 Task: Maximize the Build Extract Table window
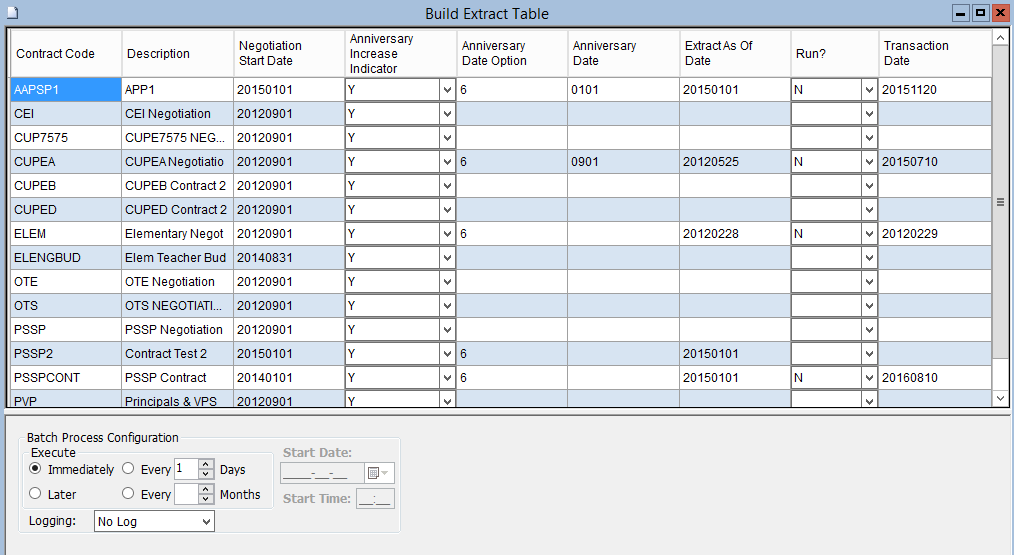click(x=980, y=13)
